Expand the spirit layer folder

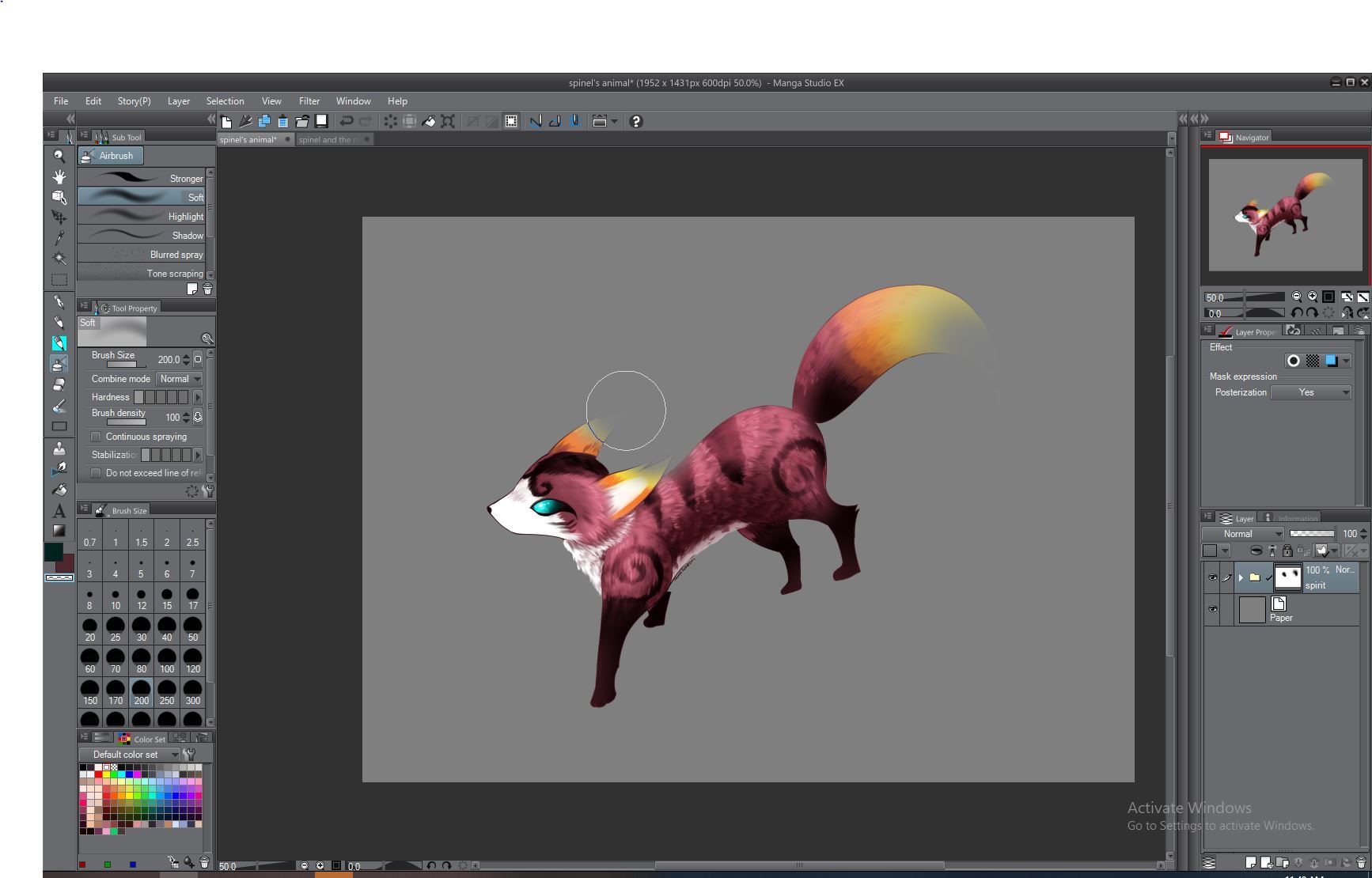coord(1241,577)
